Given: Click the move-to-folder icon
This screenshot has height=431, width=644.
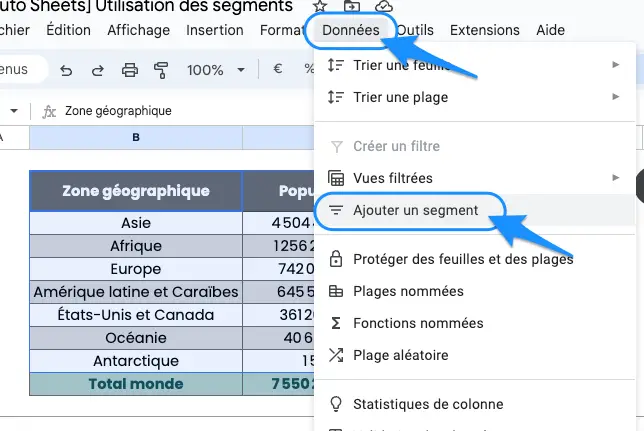Looking at the screenshot, I should [x=352, y=6].
